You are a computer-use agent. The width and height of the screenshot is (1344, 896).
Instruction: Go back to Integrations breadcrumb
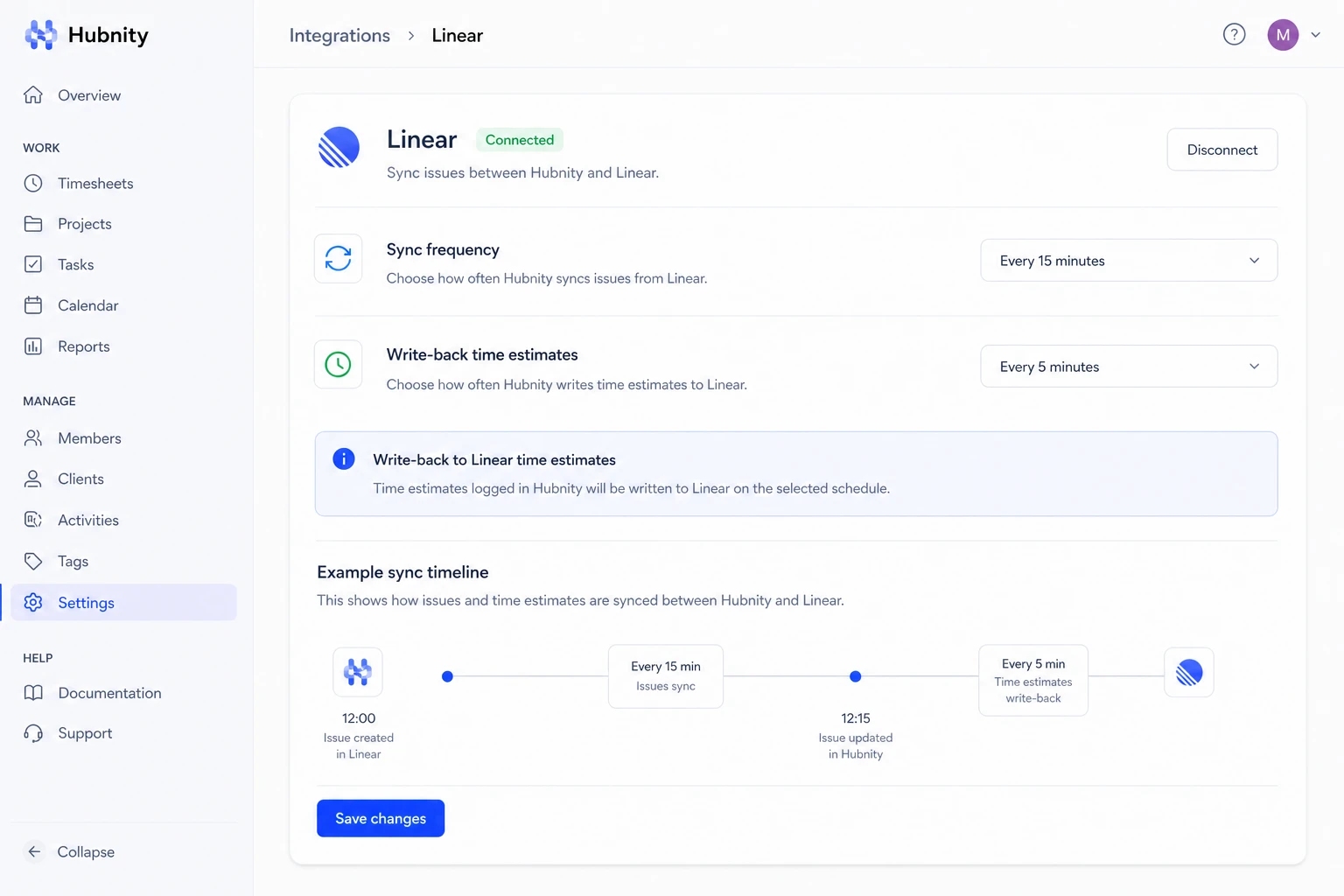[339, 35]
